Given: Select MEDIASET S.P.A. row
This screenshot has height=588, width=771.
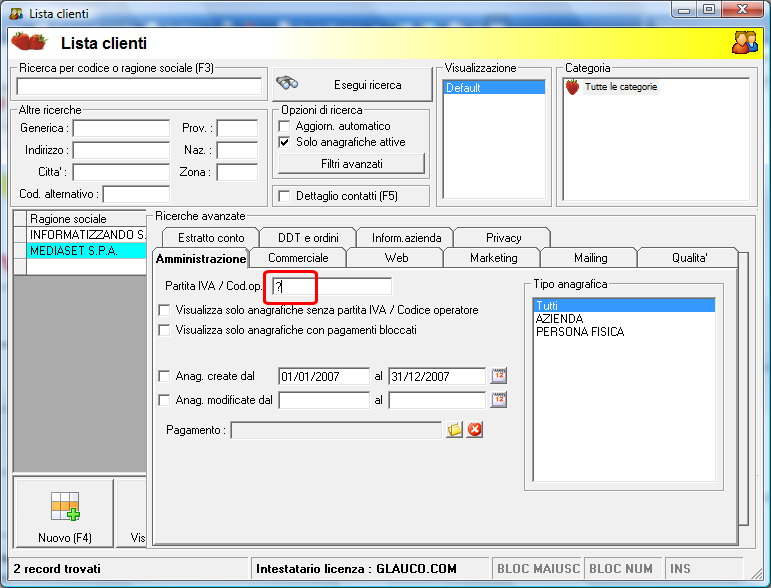Looking at the screenshot, I should click(x=87, y=251).
